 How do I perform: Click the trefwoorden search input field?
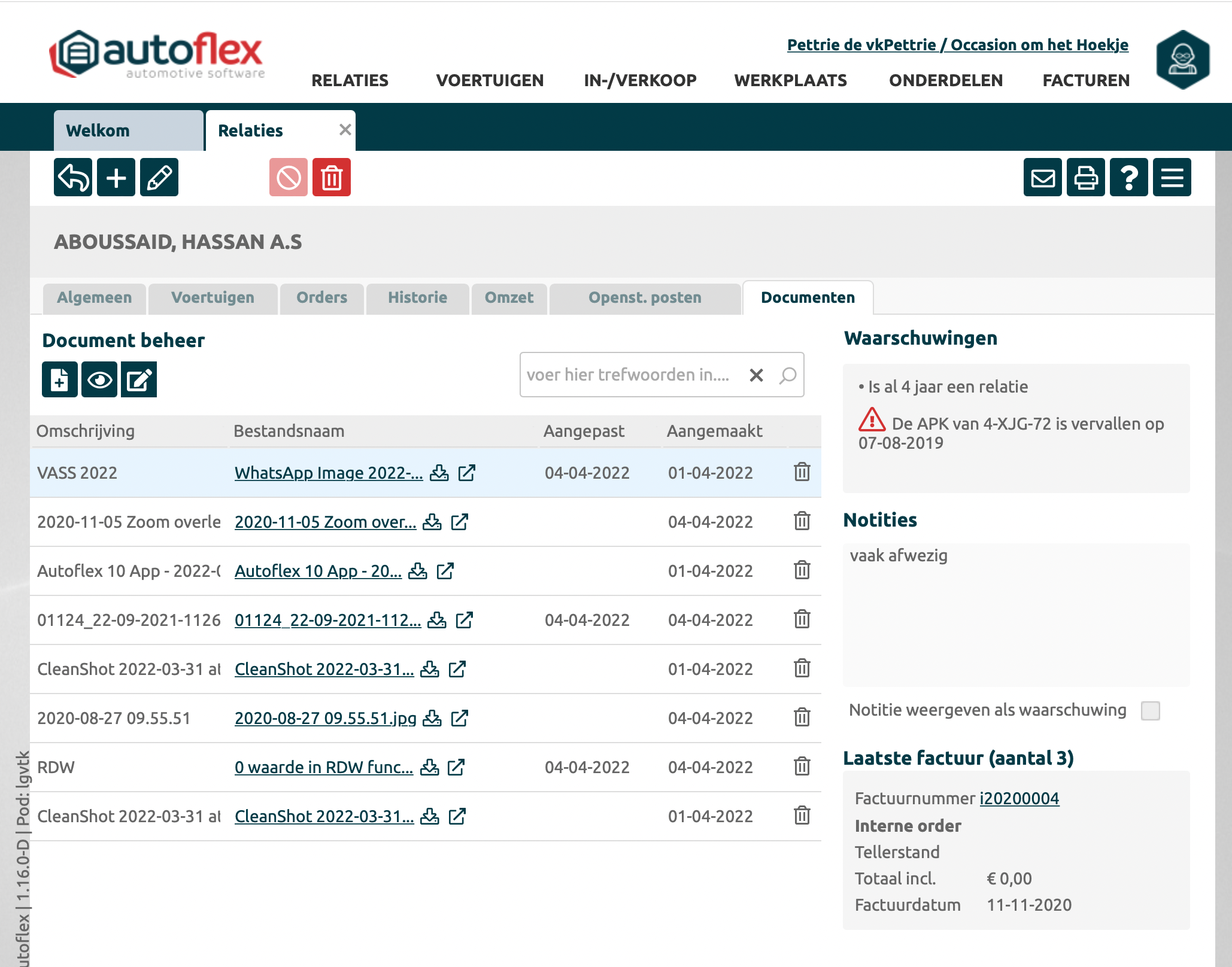(x=629, y=375)
